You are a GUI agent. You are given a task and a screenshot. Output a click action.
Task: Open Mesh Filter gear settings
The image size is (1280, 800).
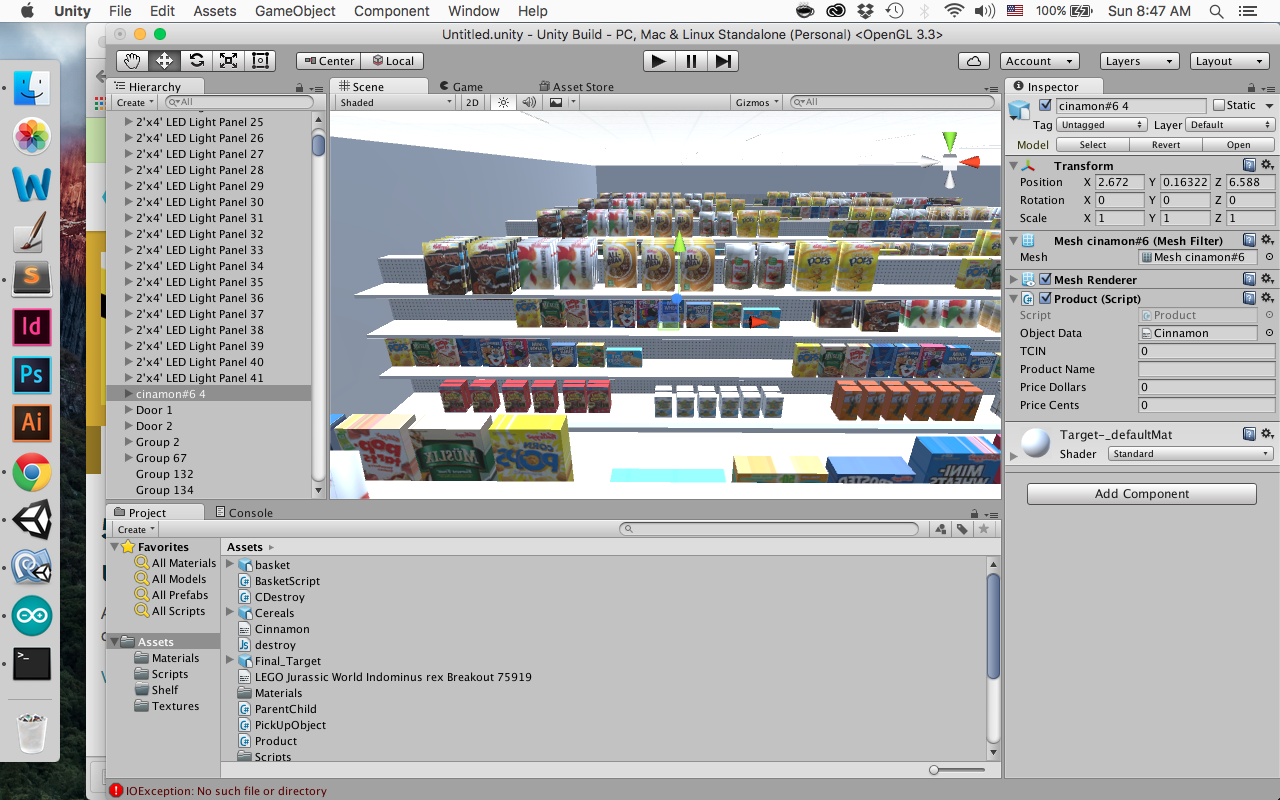1267,240
